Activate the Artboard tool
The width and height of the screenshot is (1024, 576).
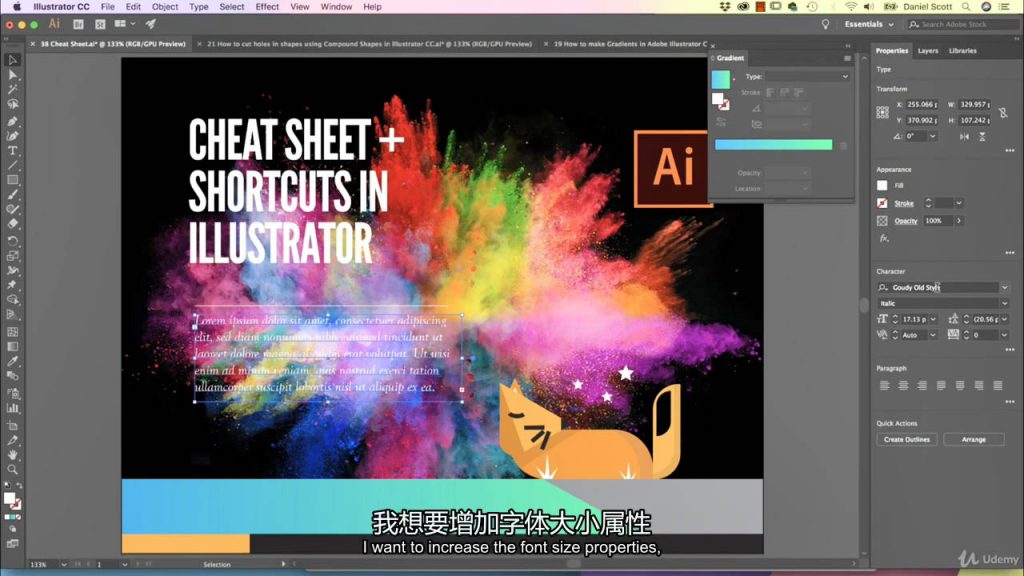pos(12,425)
